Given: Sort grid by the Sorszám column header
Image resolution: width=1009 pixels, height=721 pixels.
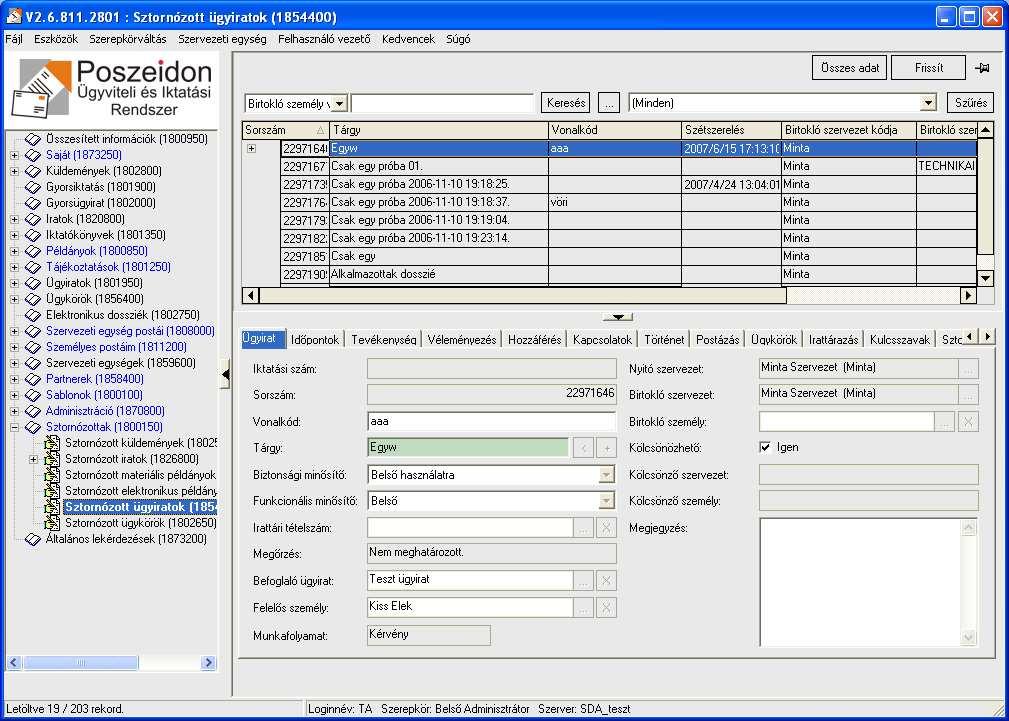Looking at the screenshot, I should pos(286,130).
